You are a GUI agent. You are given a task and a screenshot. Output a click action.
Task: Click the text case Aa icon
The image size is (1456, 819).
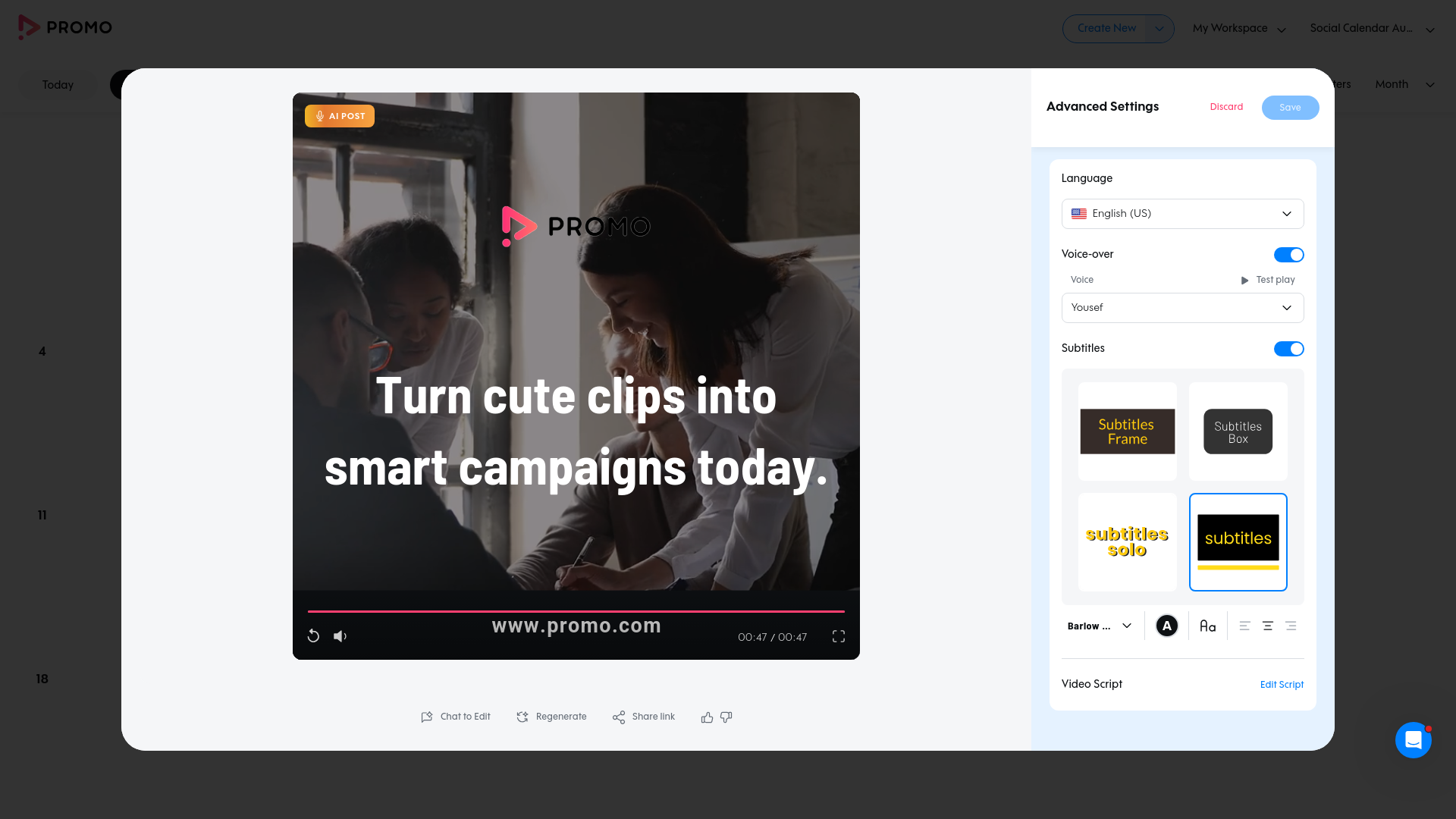coord(1208,626)
